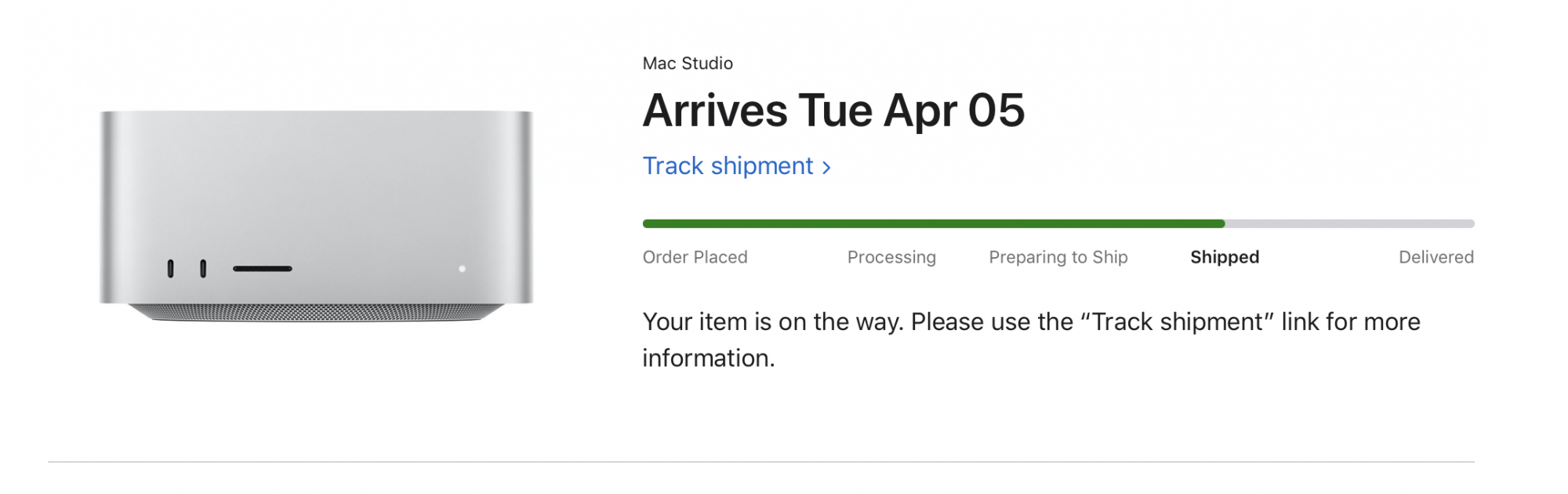Click the right USB-C port on Mac Studio
Viewport: 1568px width, 494px height.
tap(203, 268)
